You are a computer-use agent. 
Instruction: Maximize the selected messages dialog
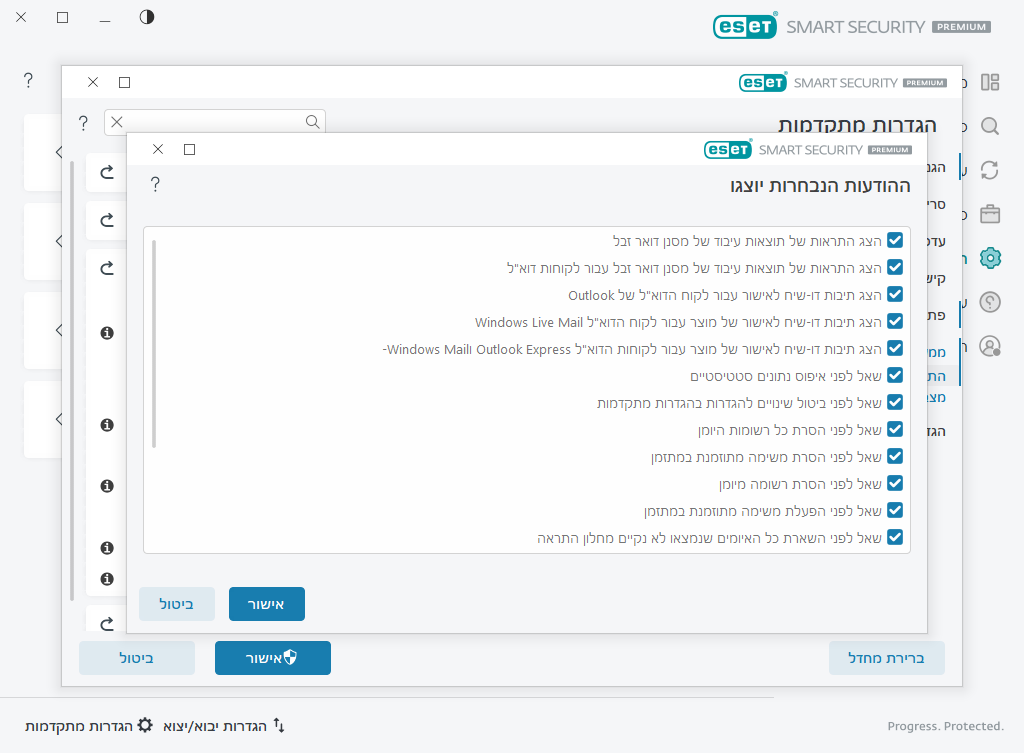pyautogui.click(x=189, y=150)
